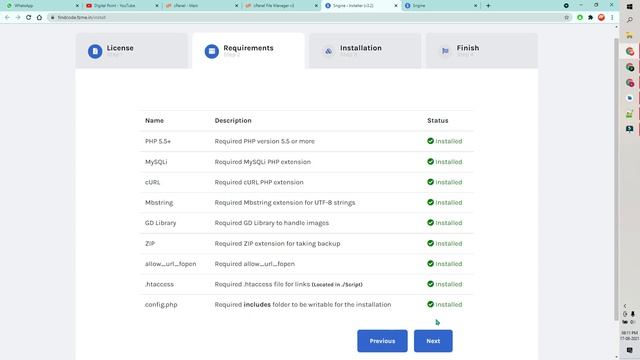640x360 pixels.
Task: Open the Windows Start button
Action: click(630, 6)
